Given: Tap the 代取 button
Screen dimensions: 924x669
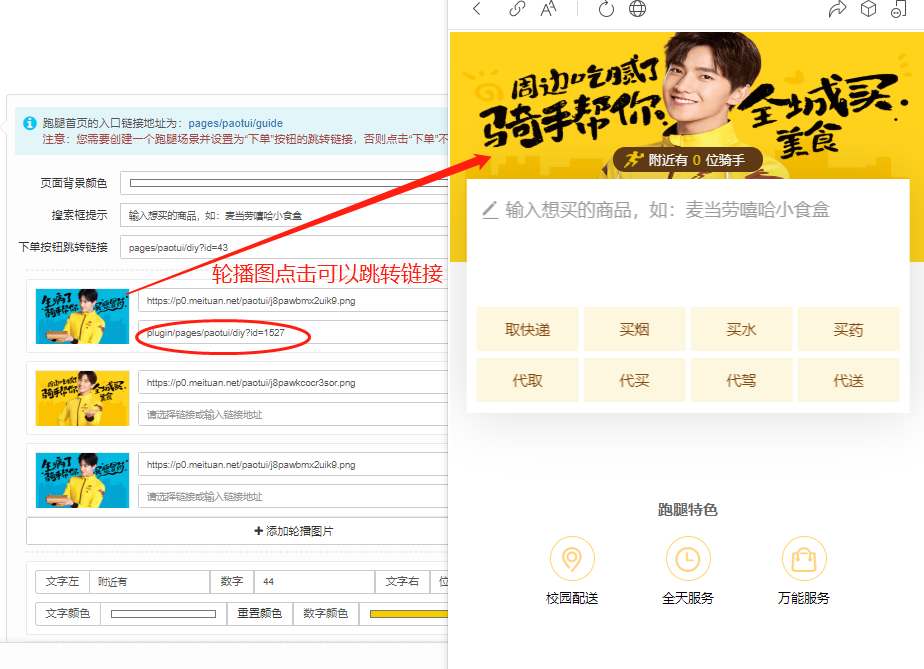Looking at the screenshot, I should pos(527,380).
